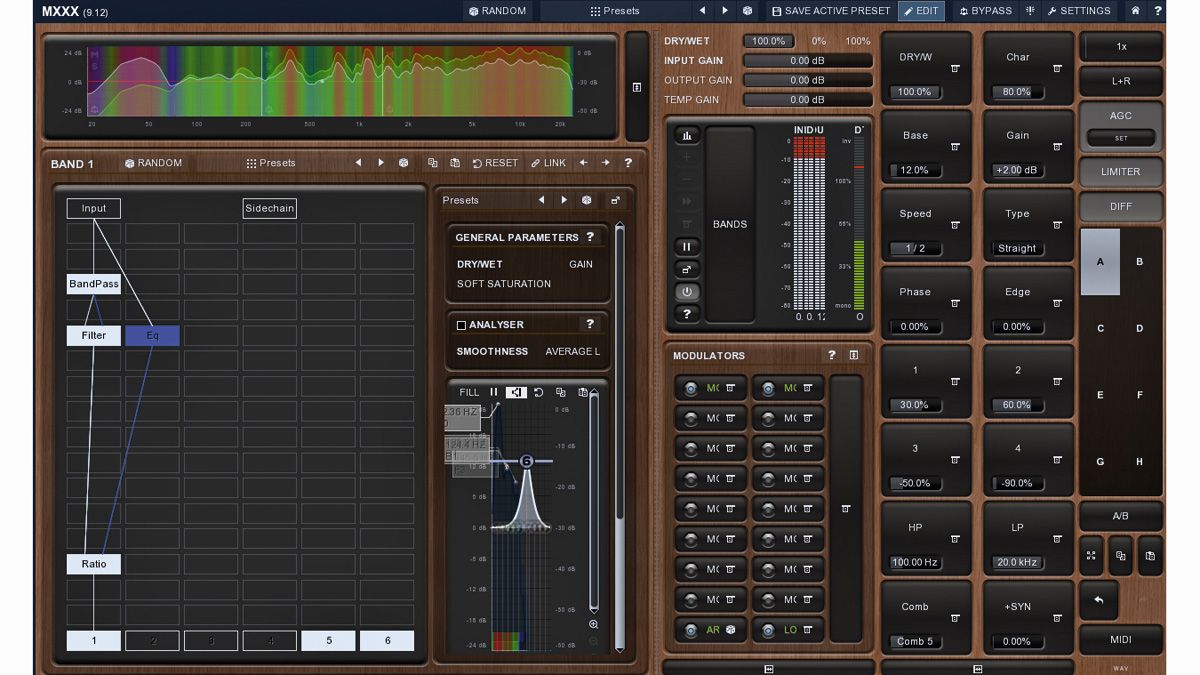The width and height of the screenshot is (1200, 675).
Task: Open Char multiparameter menu icon
Action: pyautogui.click(x=1057, y=68)
